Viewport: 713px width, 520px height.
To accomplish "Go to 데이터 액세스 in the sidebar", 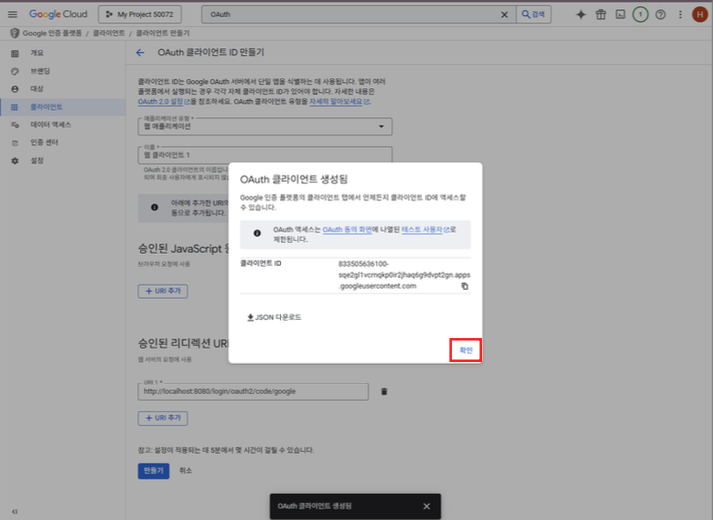I will pos(50,125).
